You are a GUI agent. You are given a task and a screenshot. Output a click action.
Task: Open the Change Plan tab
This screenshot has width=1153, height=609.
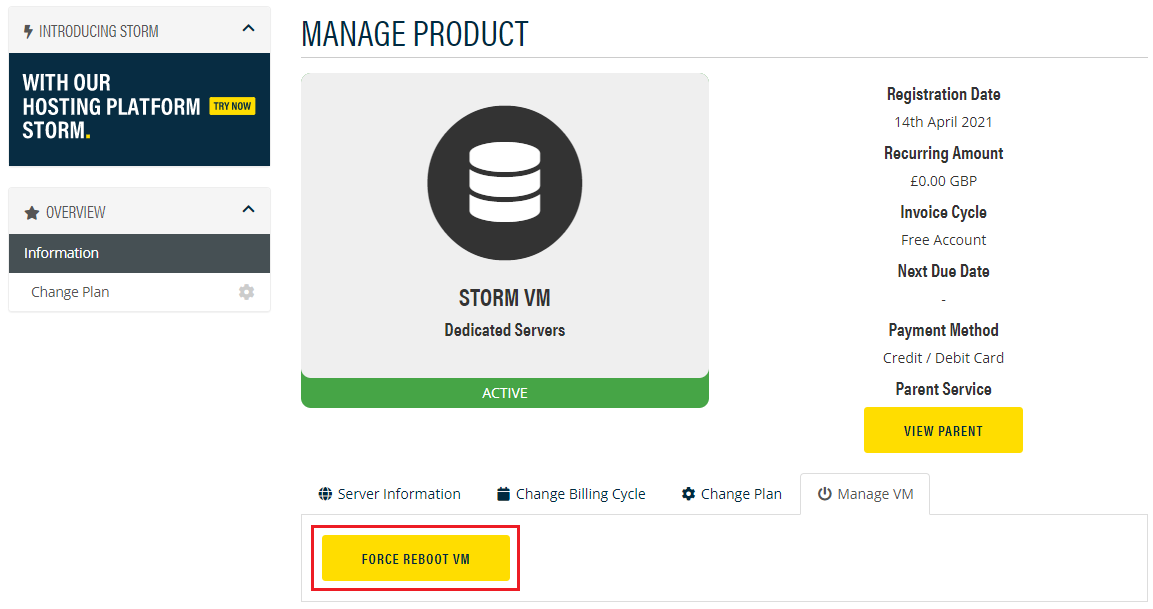click(x=732, y=494)
